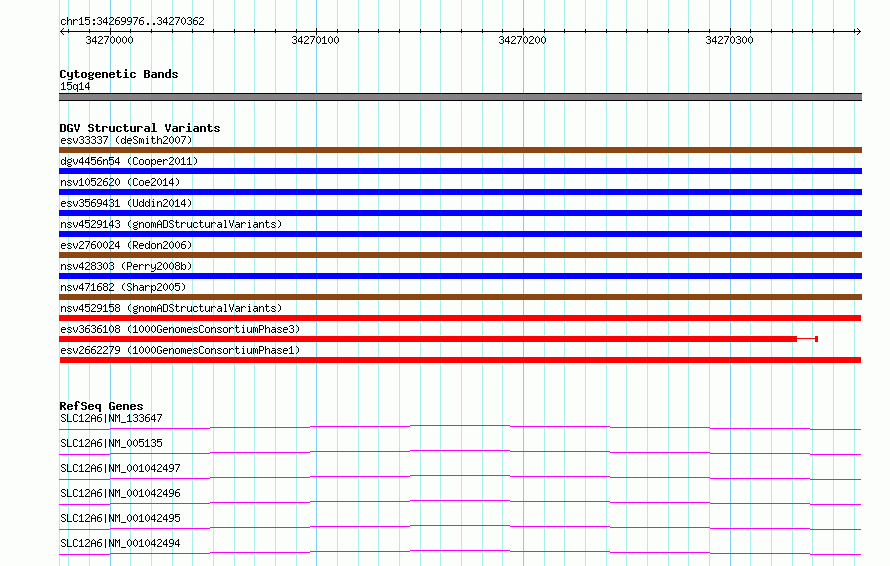Open nsv4529158 gnomAD variant label
The width and height of the screenshot is (890, 566).
tap(171, 308)
